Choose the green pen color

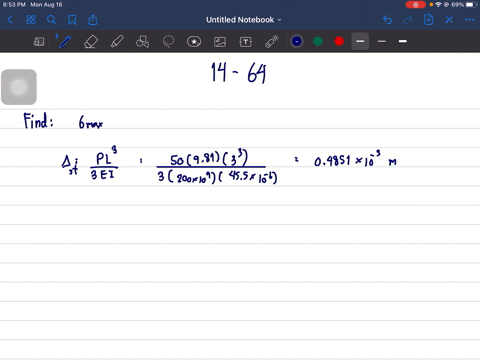pyautogui.click(x=318, y=41)
